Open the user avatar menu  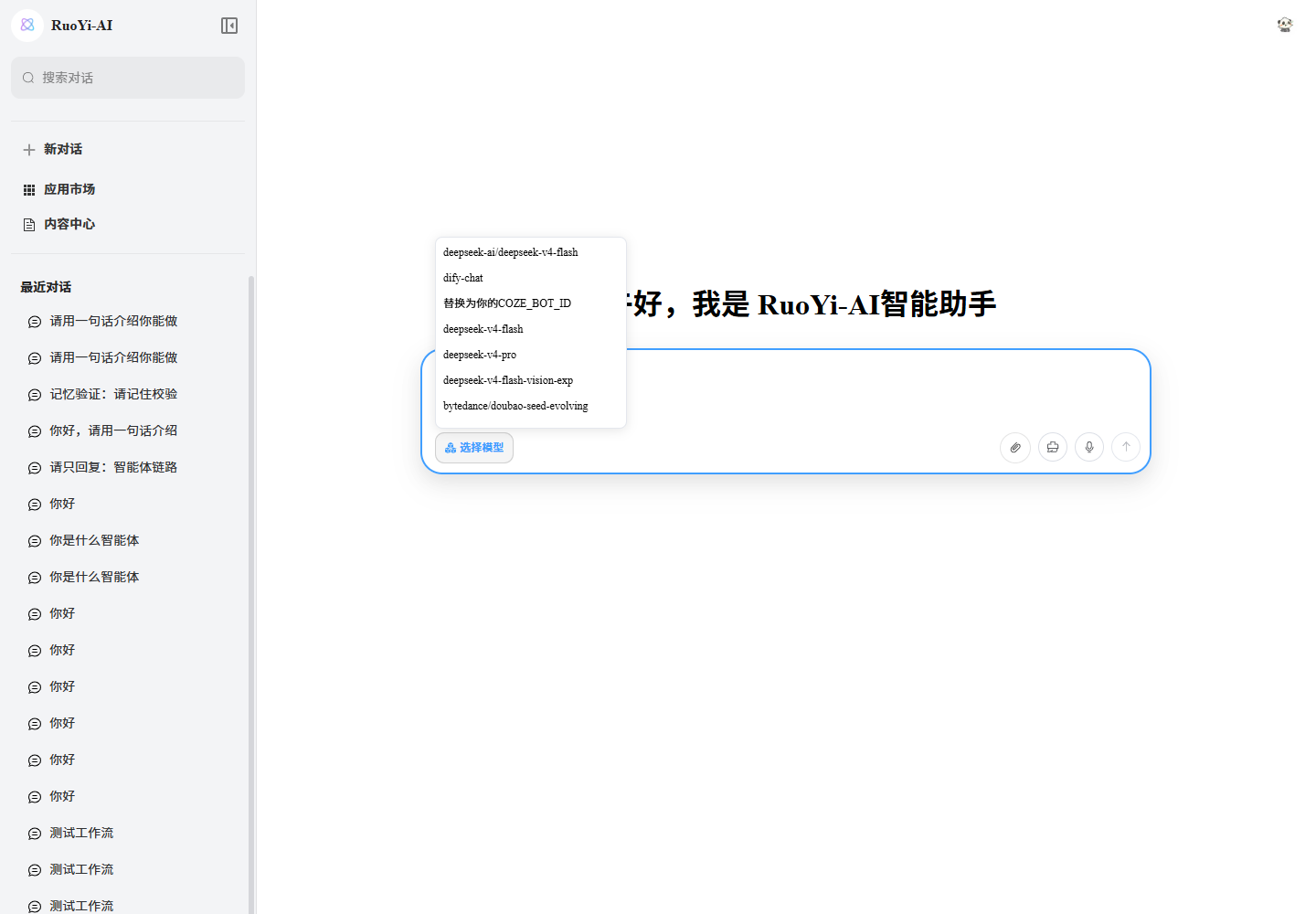(1285, 25)
